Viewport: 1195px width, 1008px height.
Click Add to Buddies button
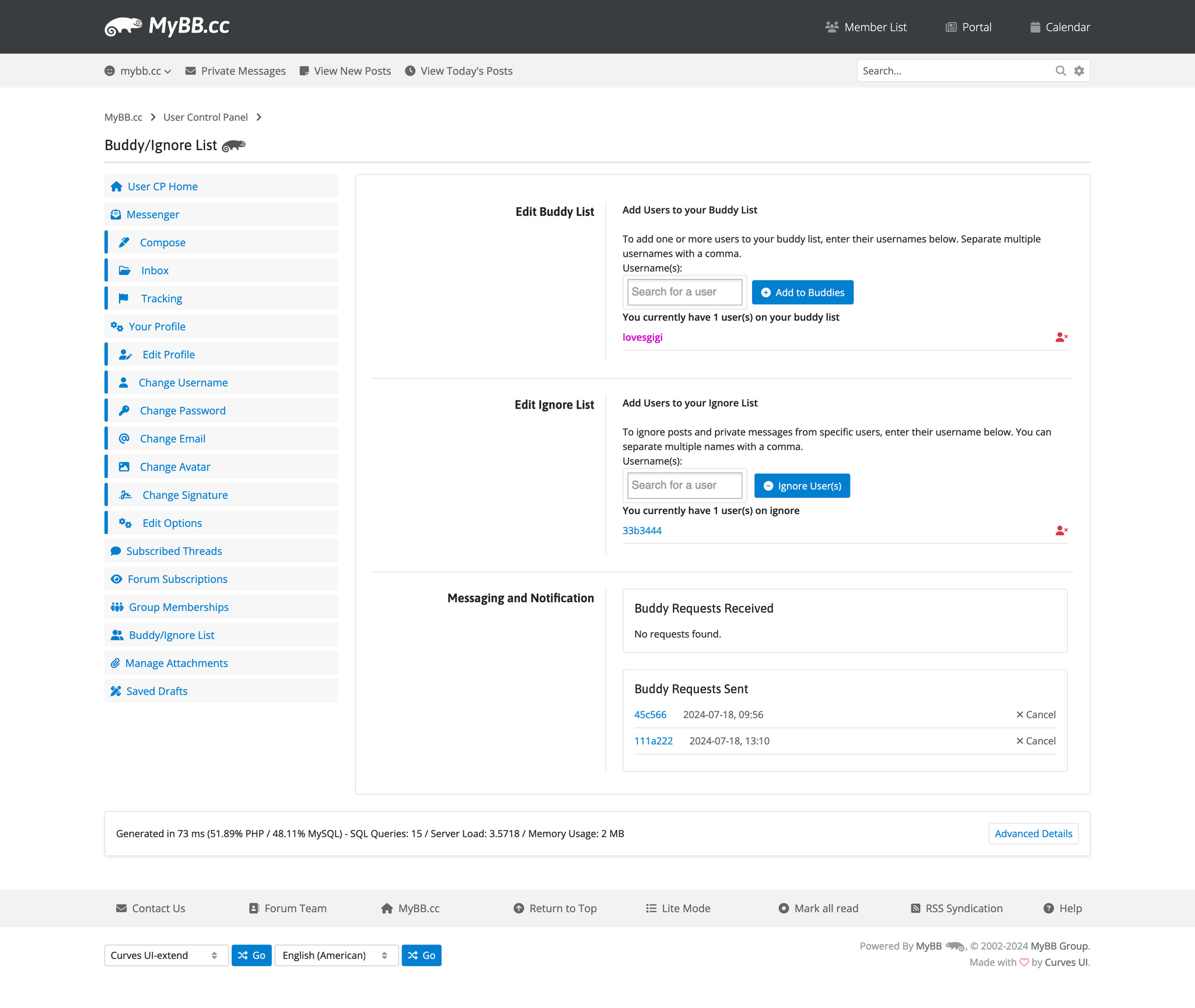[x=803, y=292]
